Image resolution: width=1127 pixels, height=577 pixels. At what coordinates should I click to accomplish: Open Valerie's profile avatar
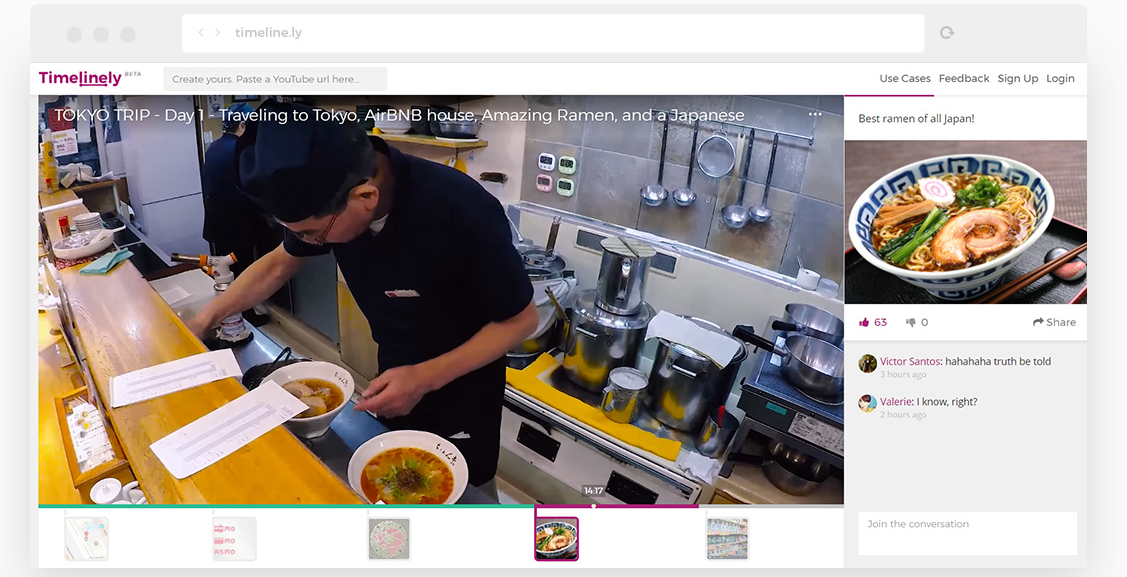pyautogui.click(x=868, y=403)
